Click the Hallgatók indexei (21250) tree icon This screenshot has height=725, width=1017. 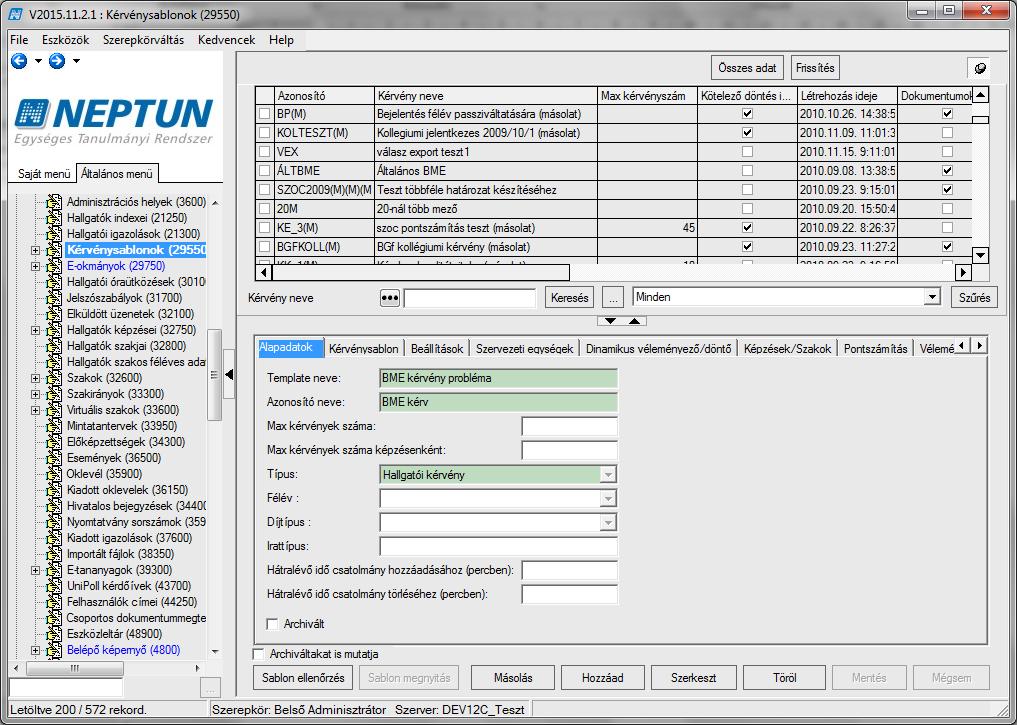pos(55,218)
